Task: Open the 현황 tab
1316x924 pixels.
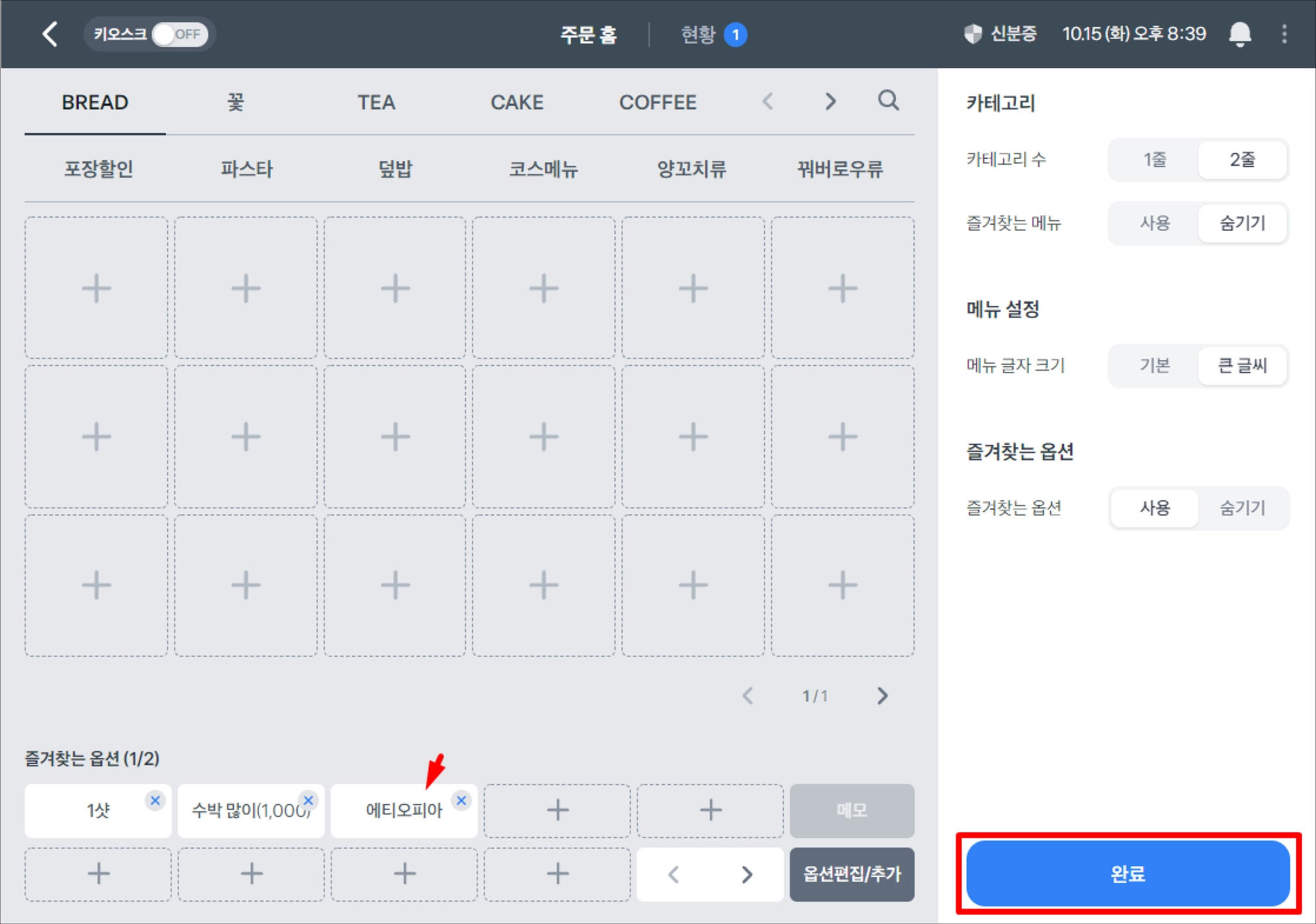Action: [698, 34]
